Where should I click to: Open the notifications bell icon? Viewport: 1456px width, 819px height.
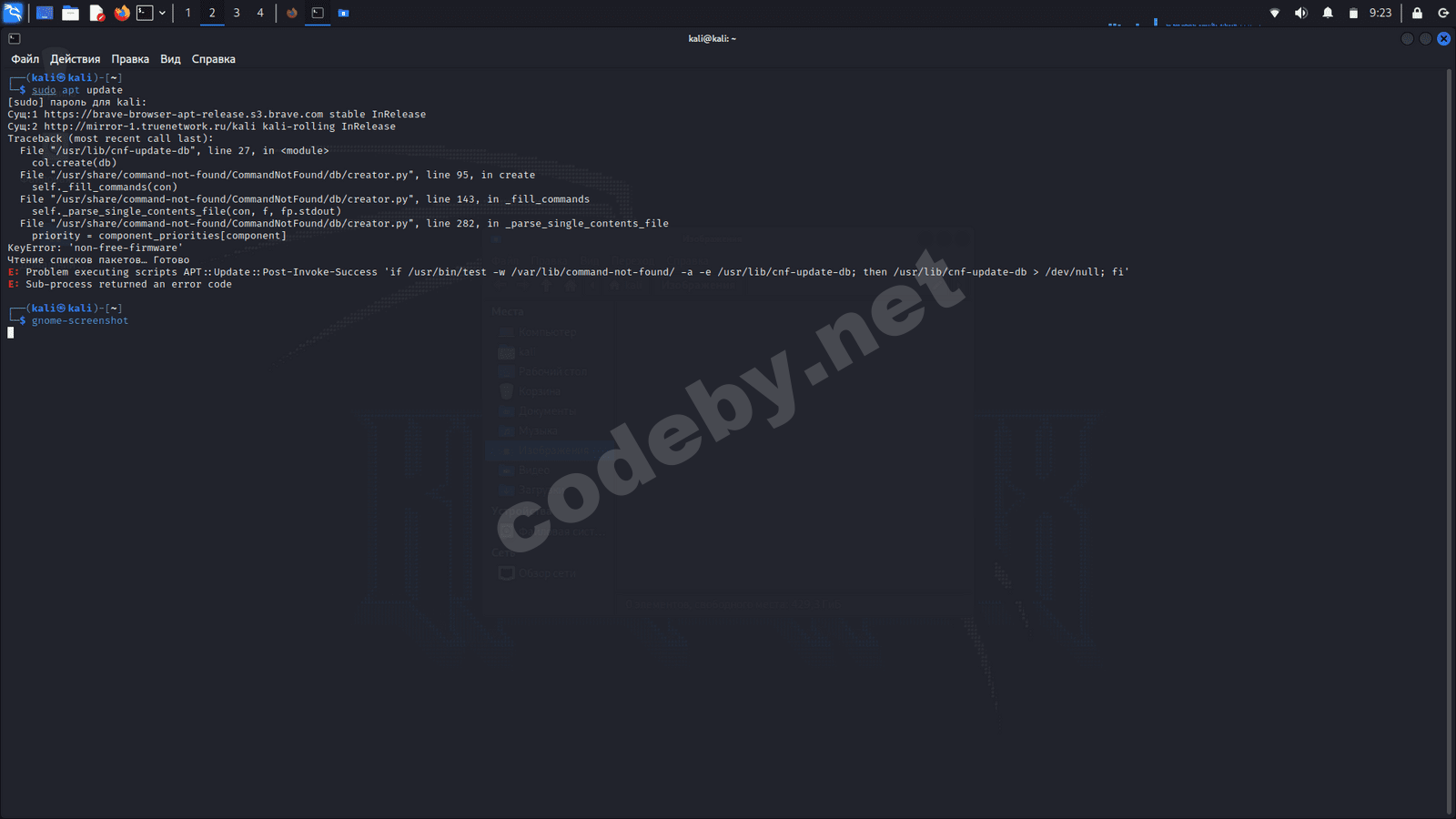[x=1328, y=13]
